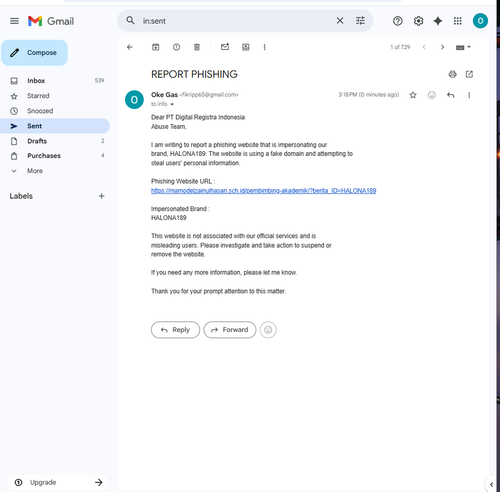500x492 pixels.
Task: Click the Oke Gas sender avatar
Action: coord(134,100)
